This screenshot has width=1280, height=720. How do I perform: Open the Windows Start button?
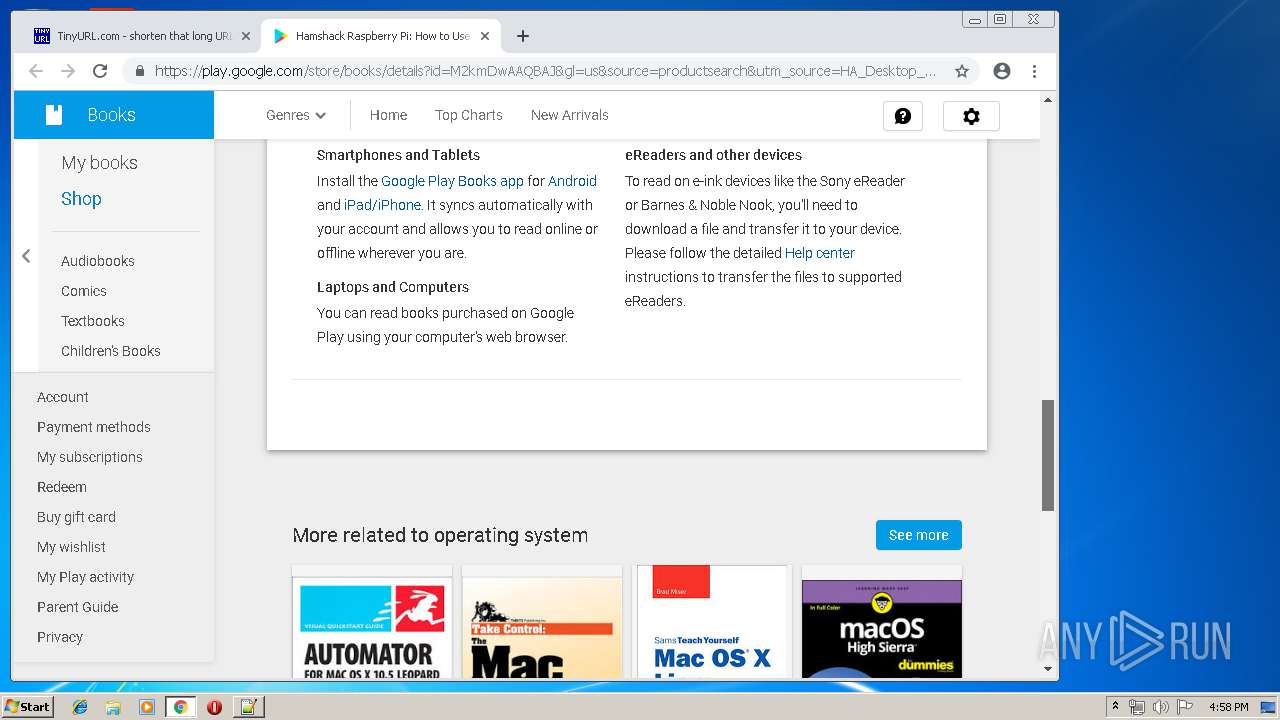tap(27, 707)
